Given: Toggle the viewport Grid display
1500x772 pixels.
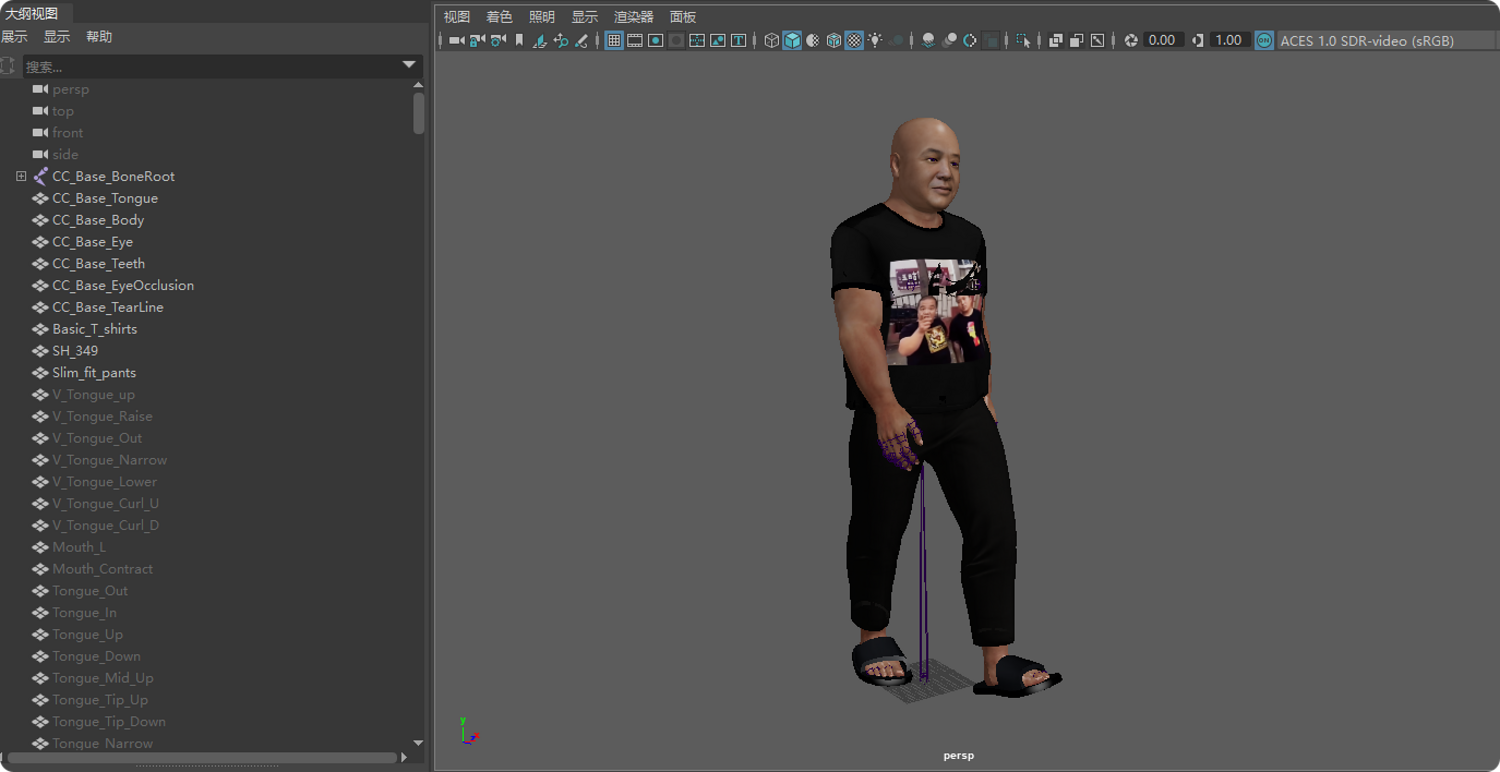Looking at the screenshot, I should [x=614, y=41].
